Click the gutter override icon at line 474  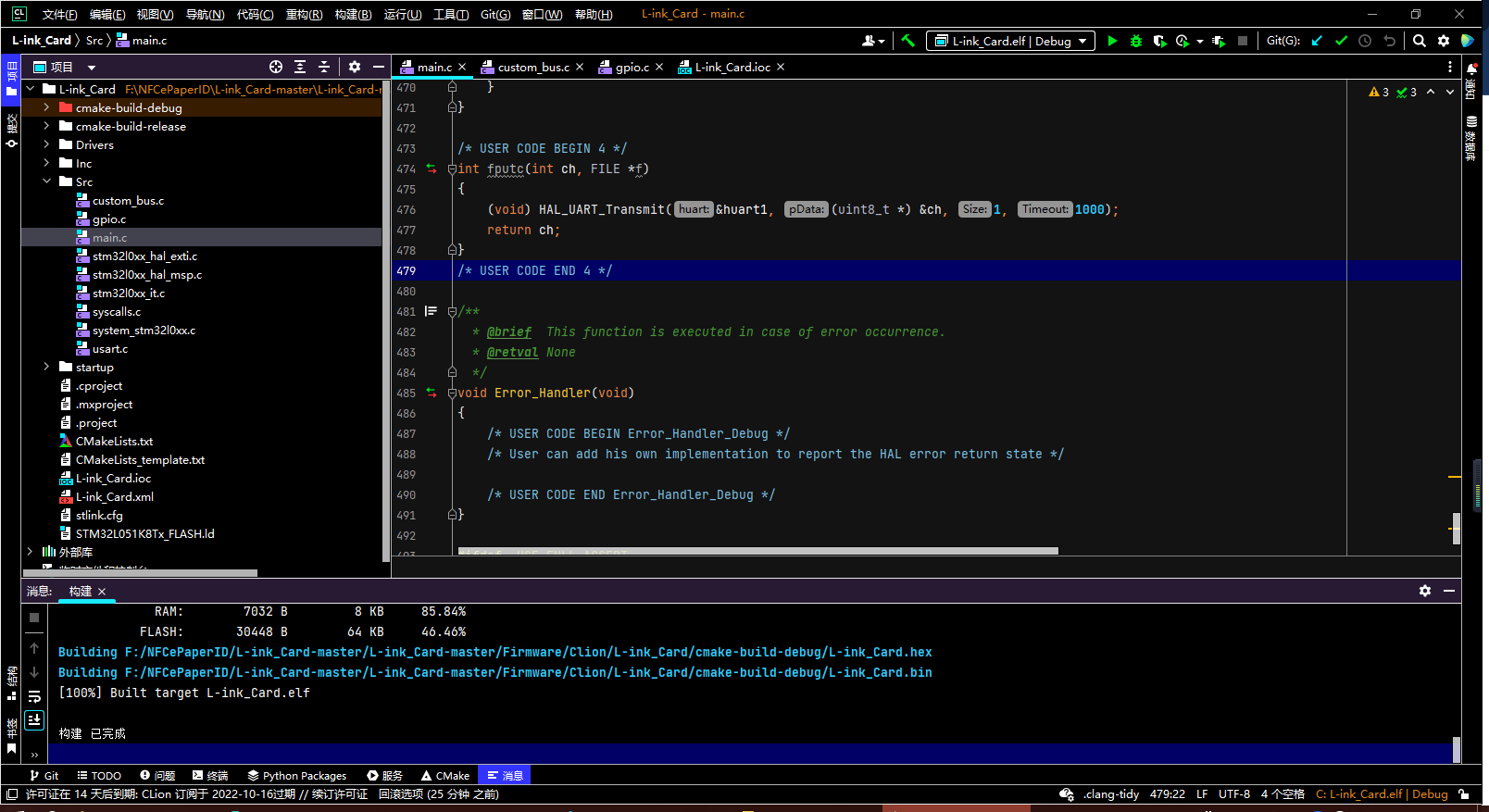[432, 169]
